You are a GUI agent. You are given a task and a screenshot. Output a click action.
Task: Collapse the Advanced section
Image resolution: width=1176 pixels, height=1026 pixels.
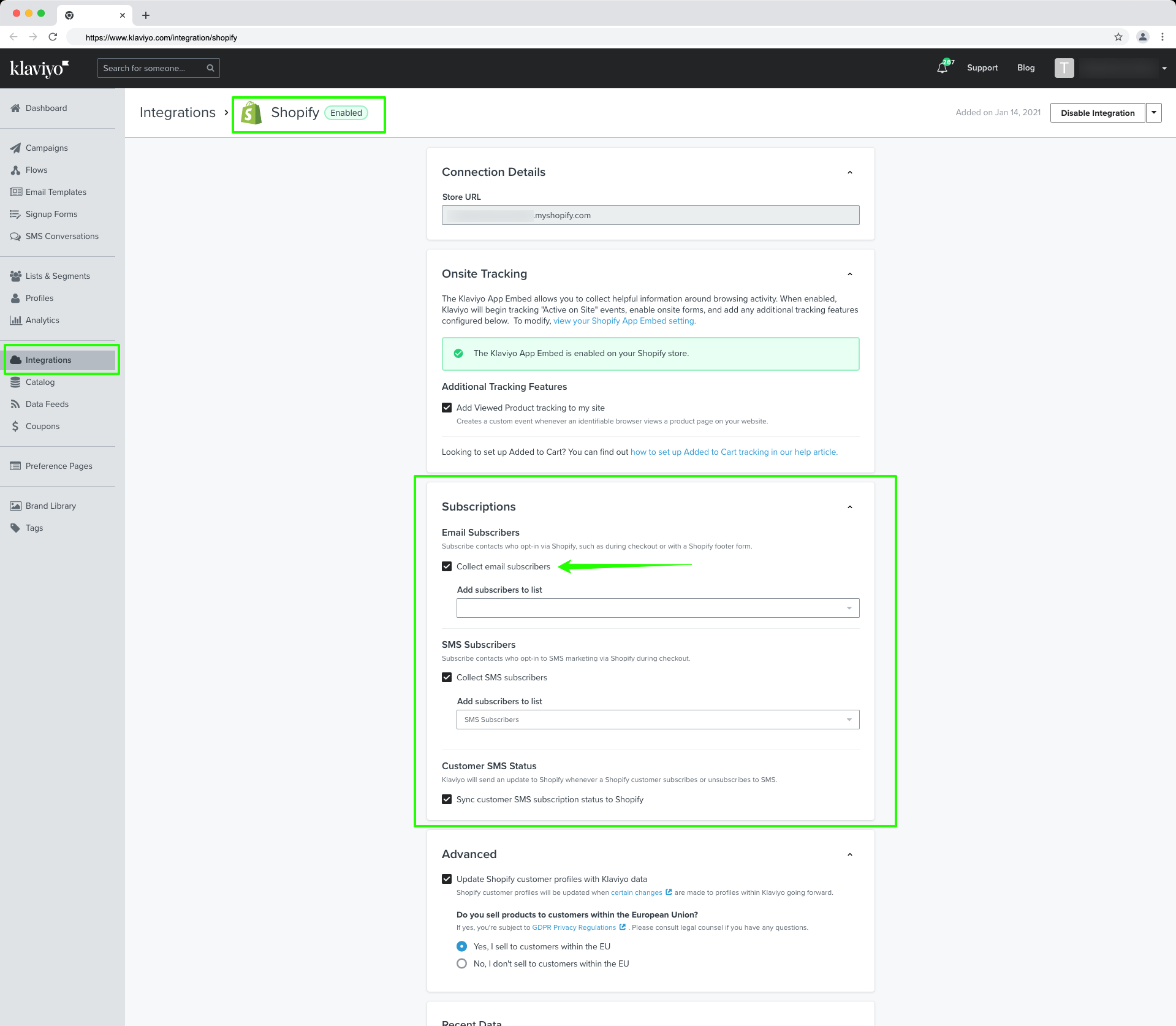point(850,854)
